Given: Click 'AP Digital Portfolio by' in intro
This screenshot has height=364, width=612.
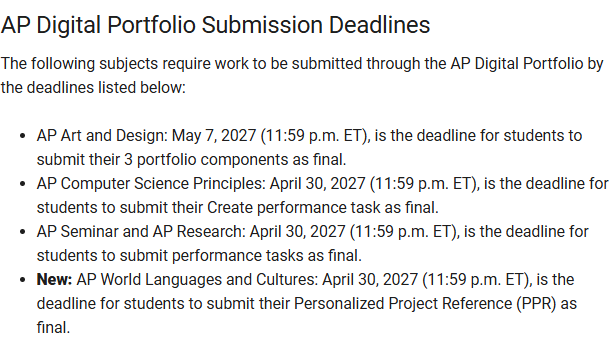Looking at the screenshot, I should tap(527, 64).
